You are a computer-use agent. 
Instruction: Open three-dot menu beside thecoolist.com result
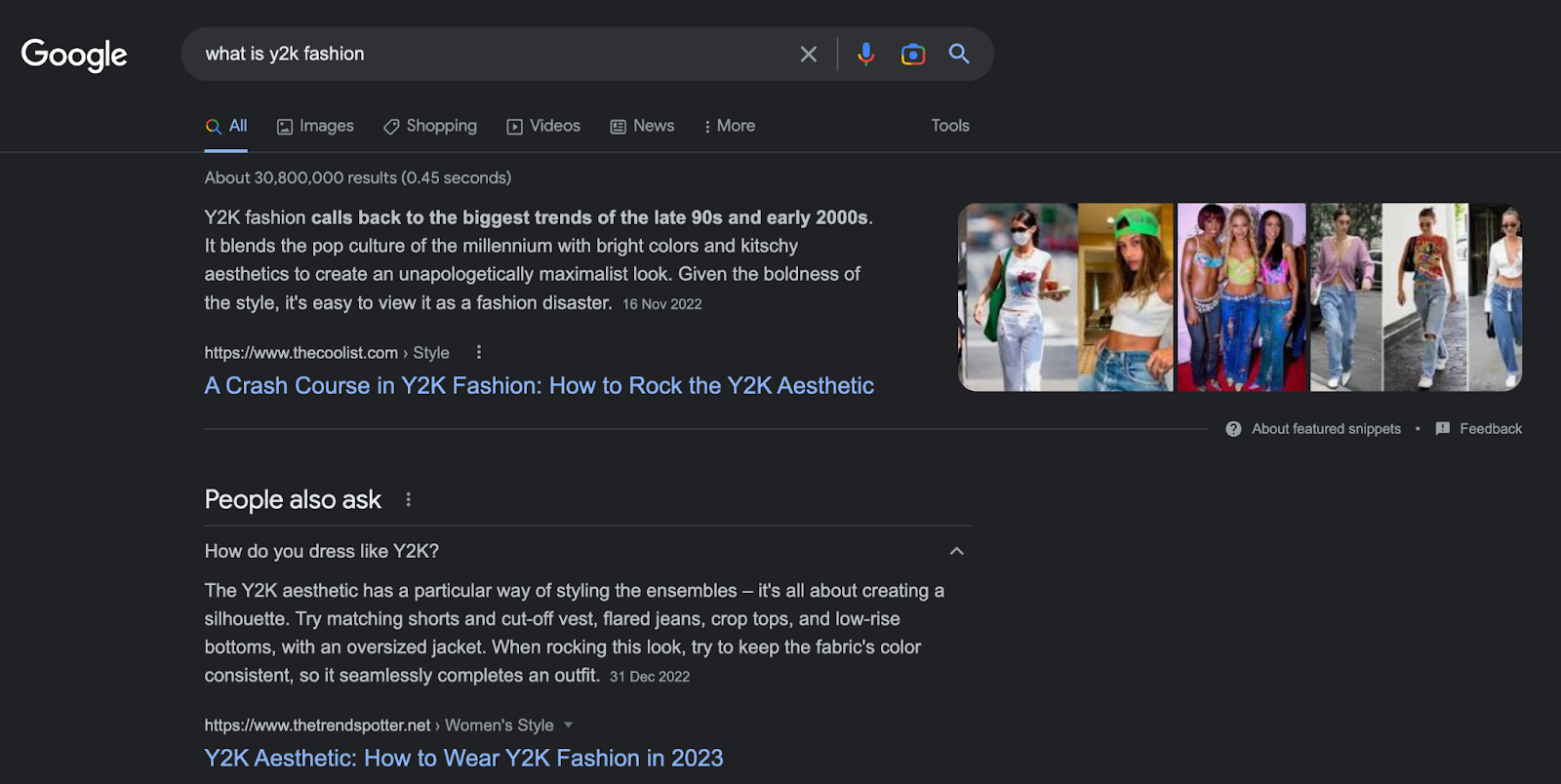[x=478, y=352]
